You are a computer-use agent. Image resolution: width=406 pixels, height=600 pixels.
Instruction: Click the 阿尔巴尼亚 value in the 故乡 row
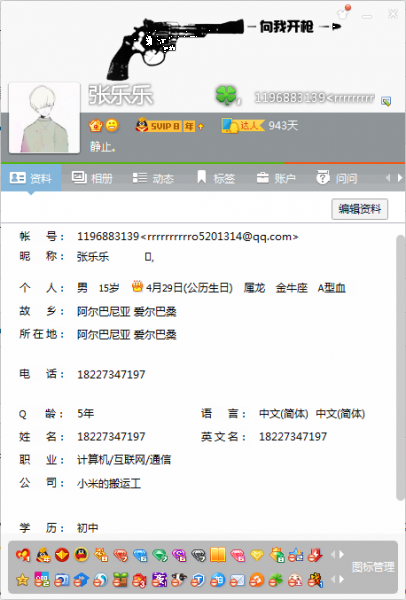[104, 311]
